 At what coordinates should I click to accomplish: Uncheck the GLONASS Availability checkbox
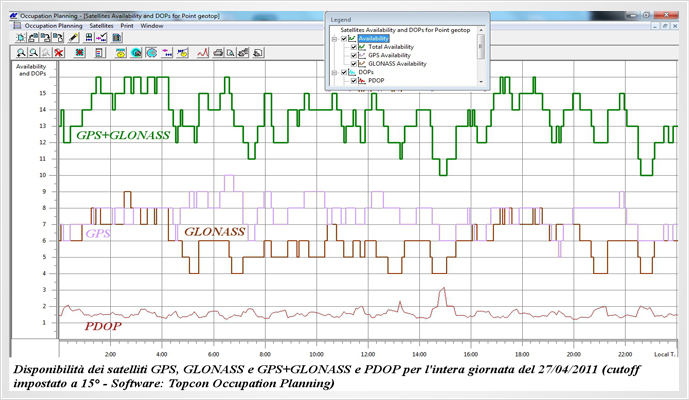pyautogui.click(x=354, y=63)
